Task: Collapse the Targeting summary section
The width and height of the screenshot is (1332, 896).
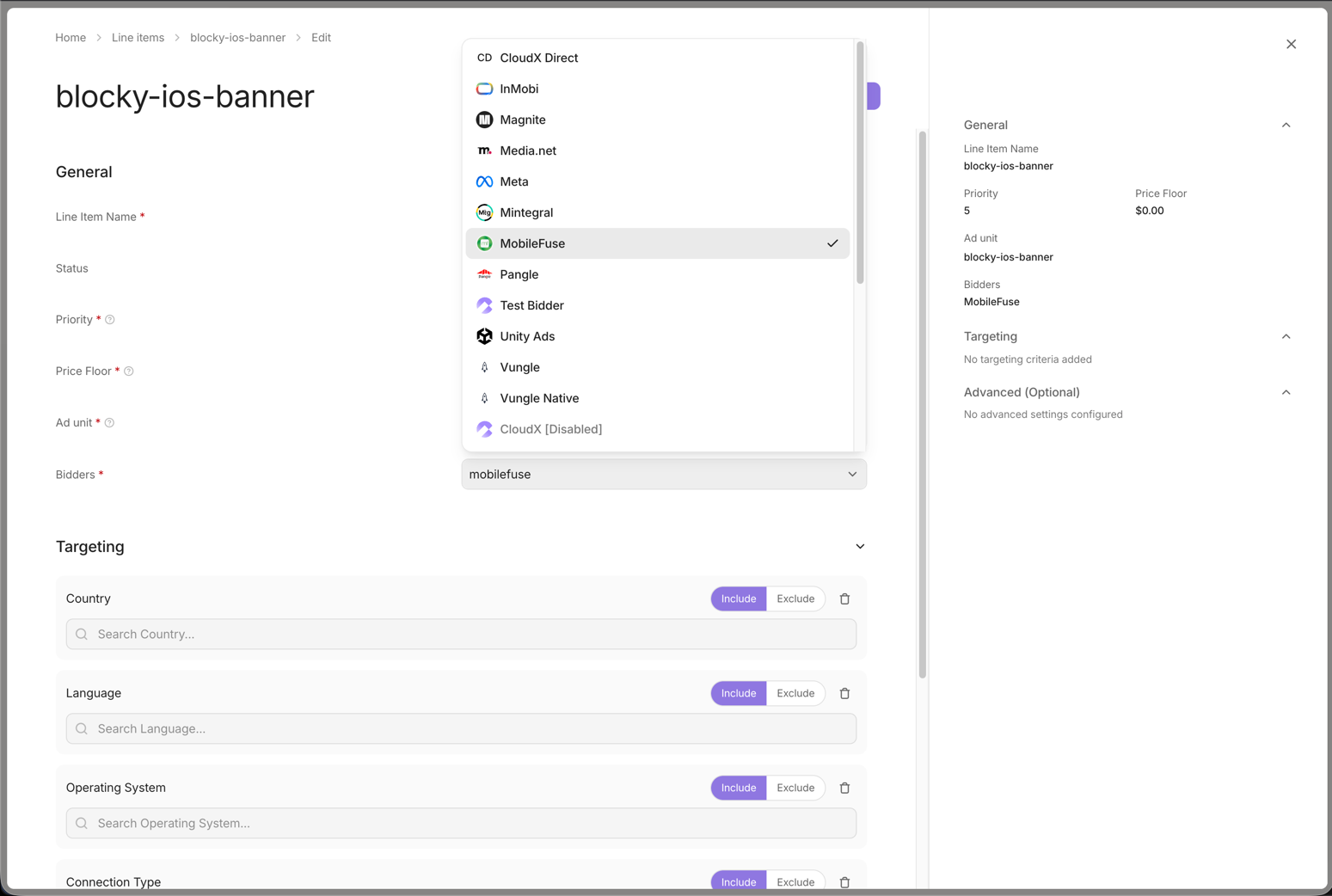Action: coord(1286,337)
